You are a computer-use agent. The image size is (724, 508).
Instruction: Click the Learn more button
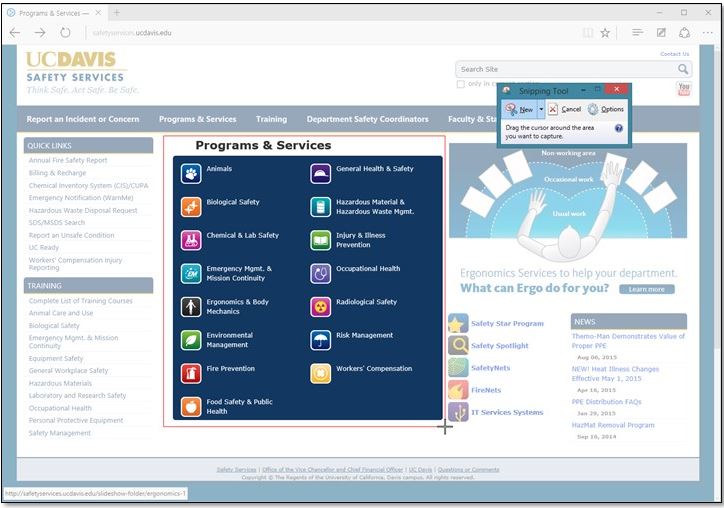[x=646, y=289]
